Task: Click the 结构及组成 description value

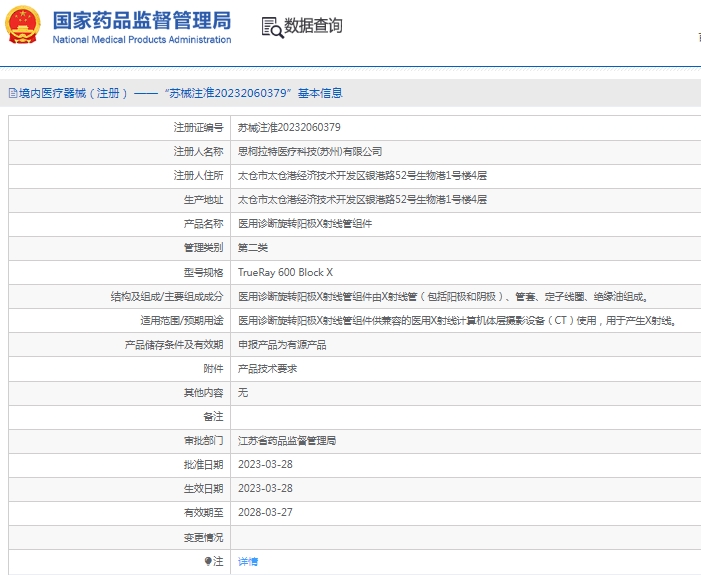Action: pyautogui.click(x=443, y=296)
